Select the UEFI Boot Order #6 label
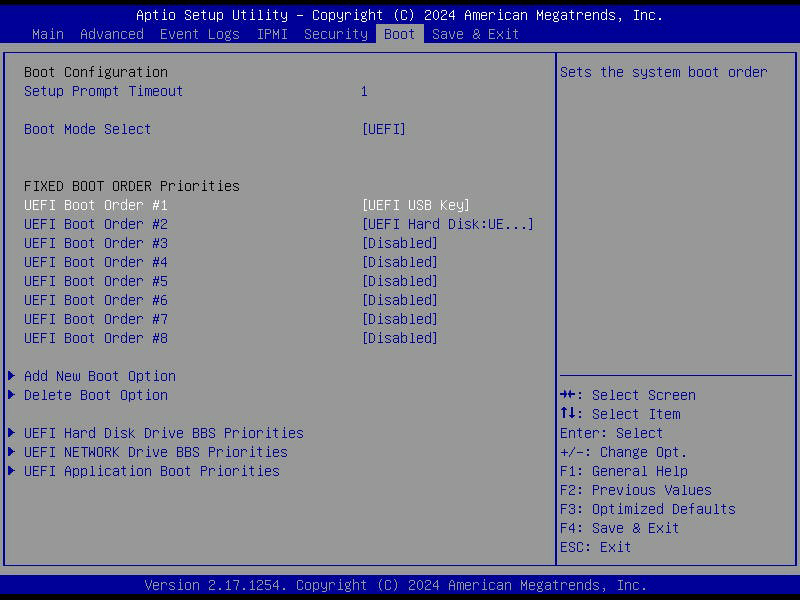This screenshot has height=600, width=800. (x=95, y=300)
